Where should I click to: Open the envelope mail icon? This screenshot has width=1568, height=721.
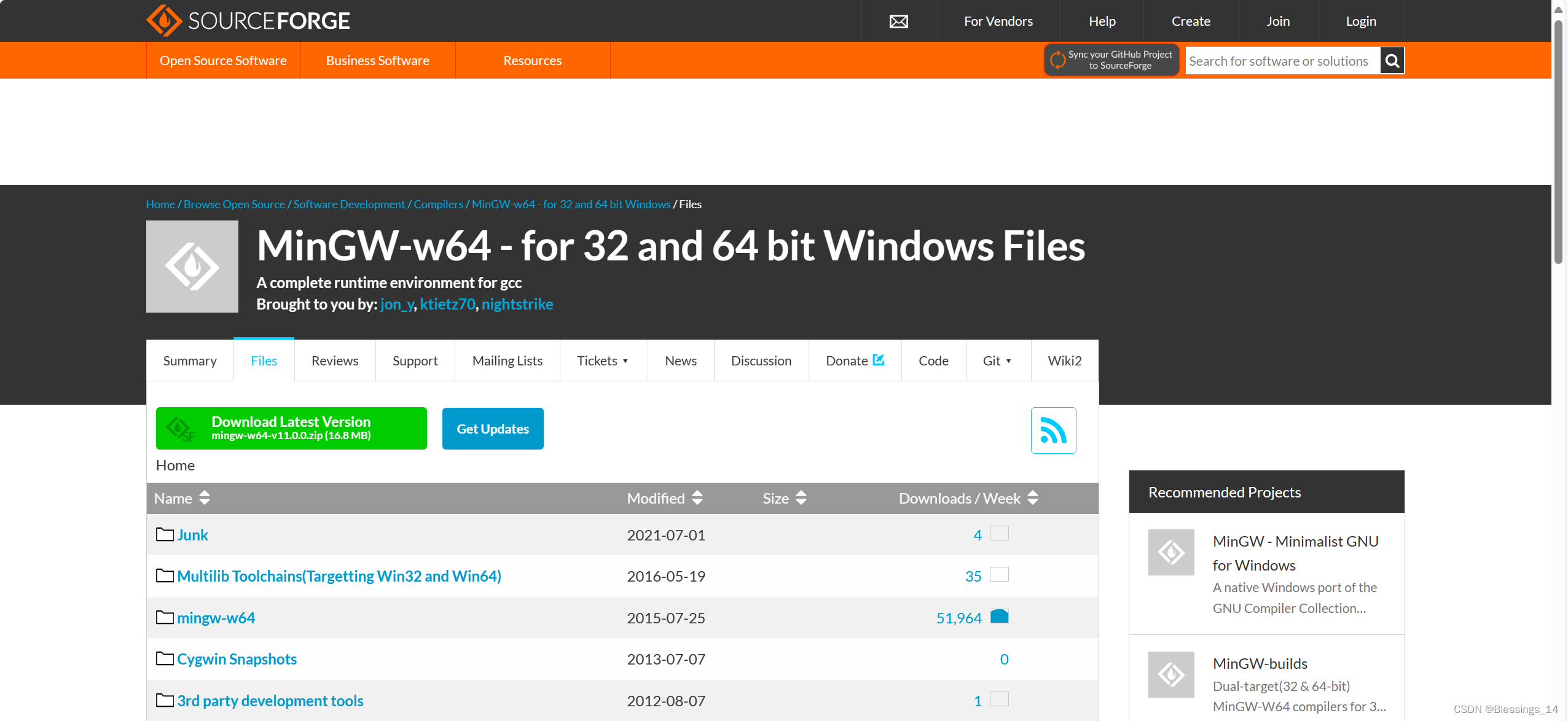[x=898, y=21]
